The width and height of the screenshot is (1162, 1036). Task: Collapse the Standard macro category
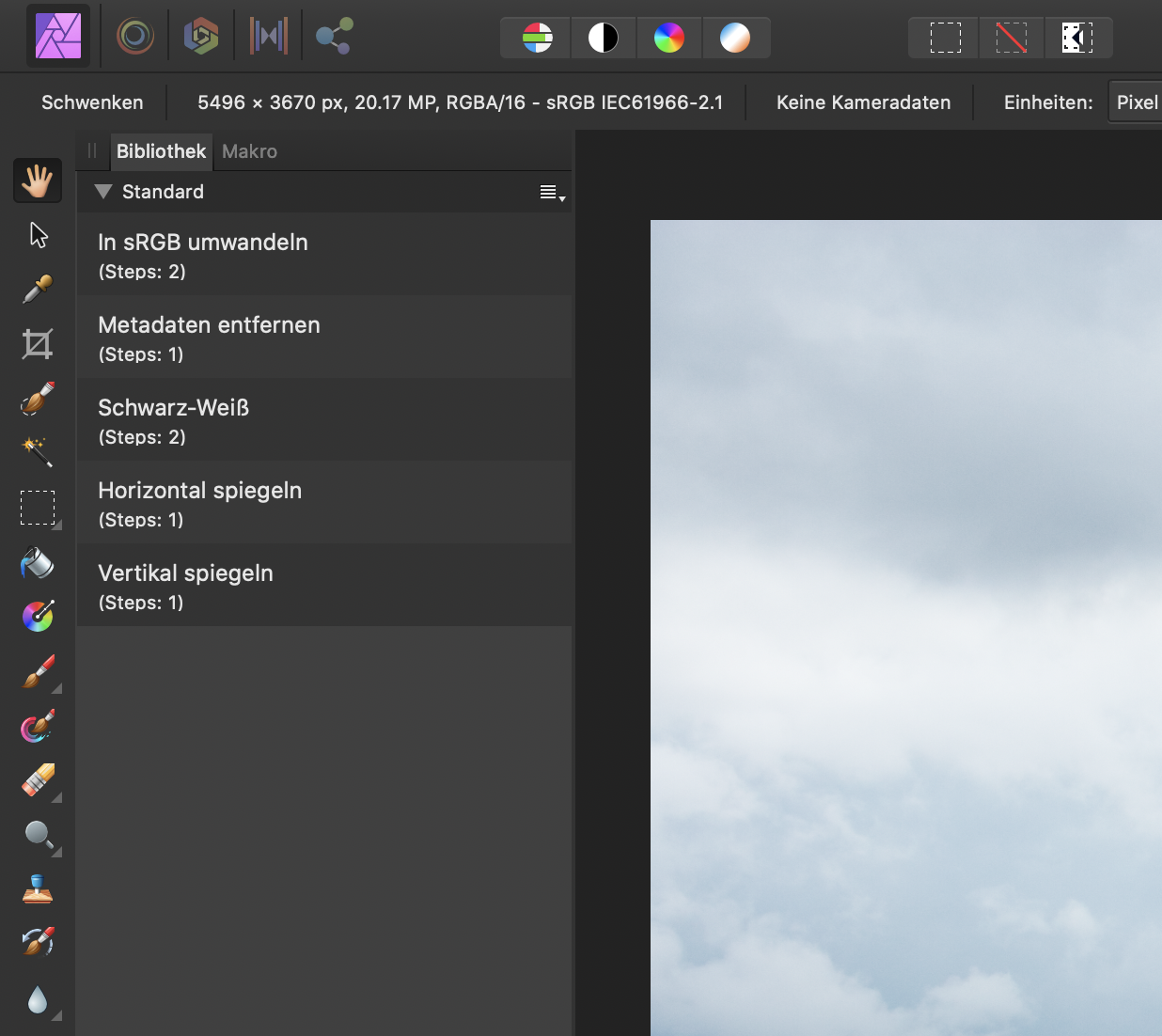coord(103,192)
